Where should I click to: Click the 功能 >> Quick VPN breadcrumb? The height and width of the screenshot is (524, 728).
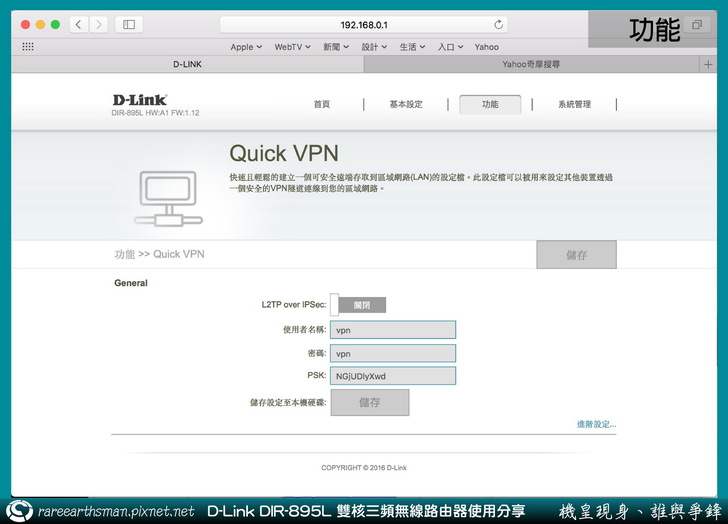pyautogui.click(x=159, y=254)
